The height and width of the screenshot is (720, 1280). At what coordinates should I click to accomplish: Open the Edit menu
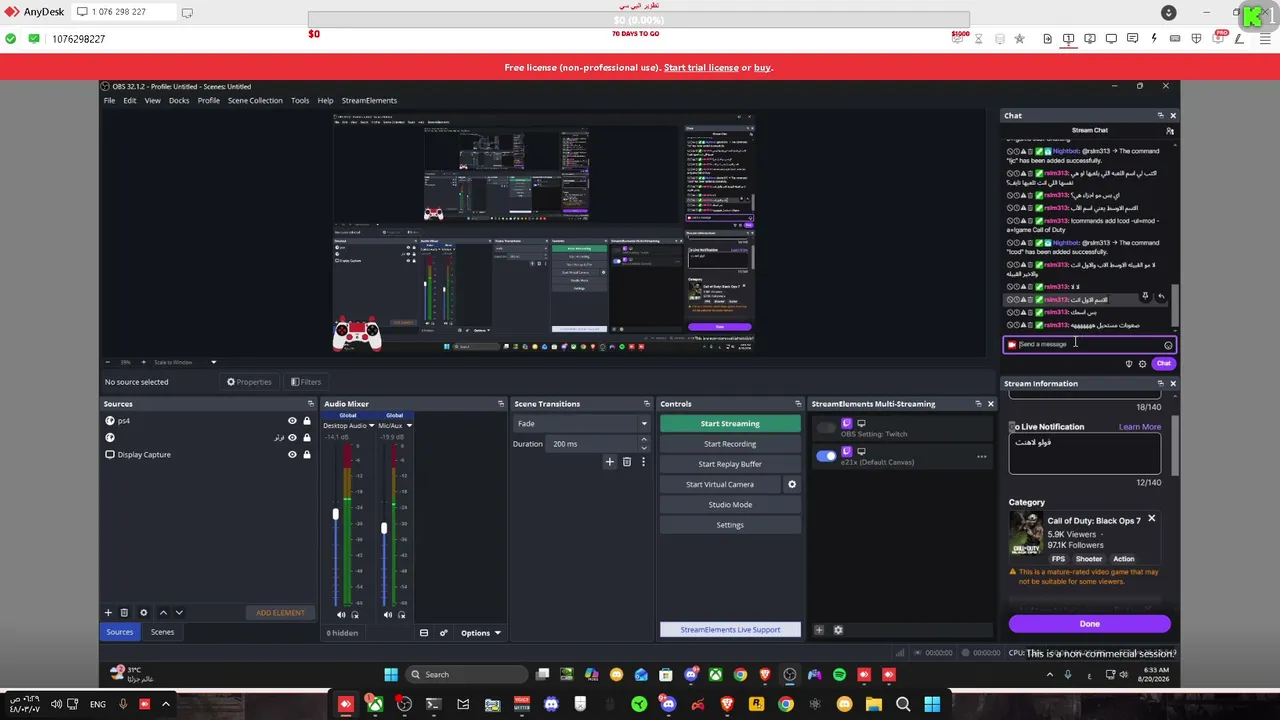(130, 101)
